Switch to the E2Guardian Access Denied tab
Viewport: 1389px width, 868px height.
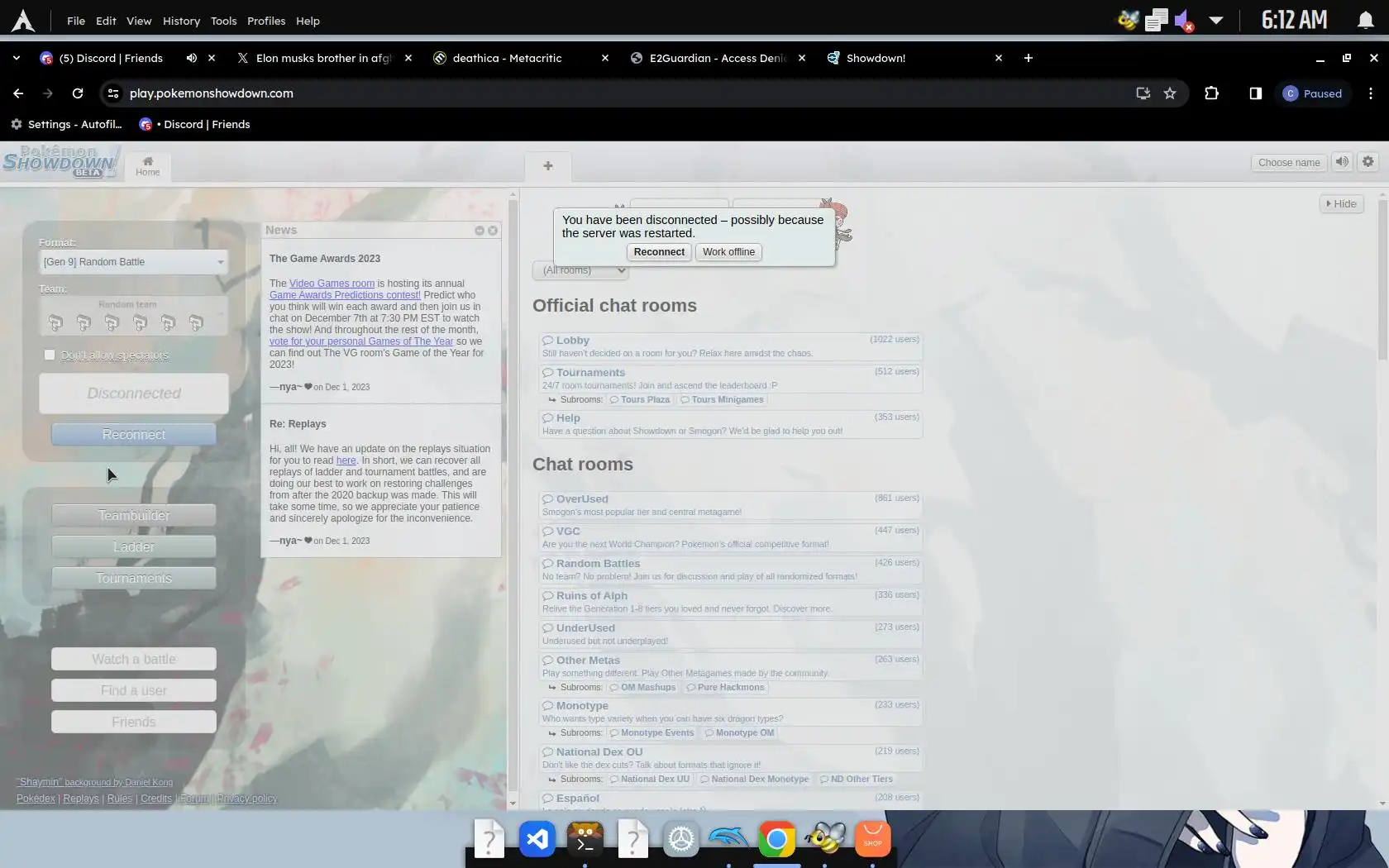[x=718, y=58]
